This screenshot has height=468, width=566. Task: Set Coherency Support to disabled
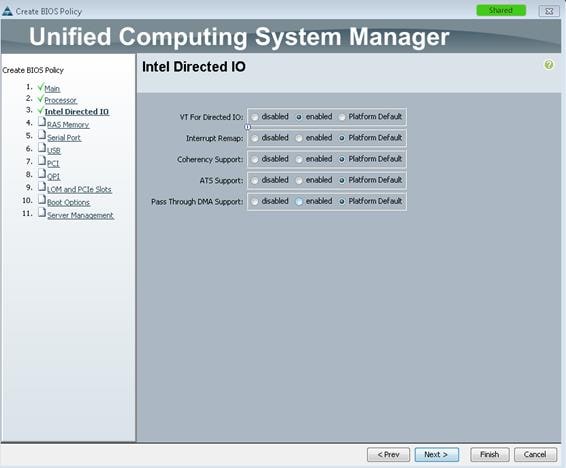coord(255,159)
